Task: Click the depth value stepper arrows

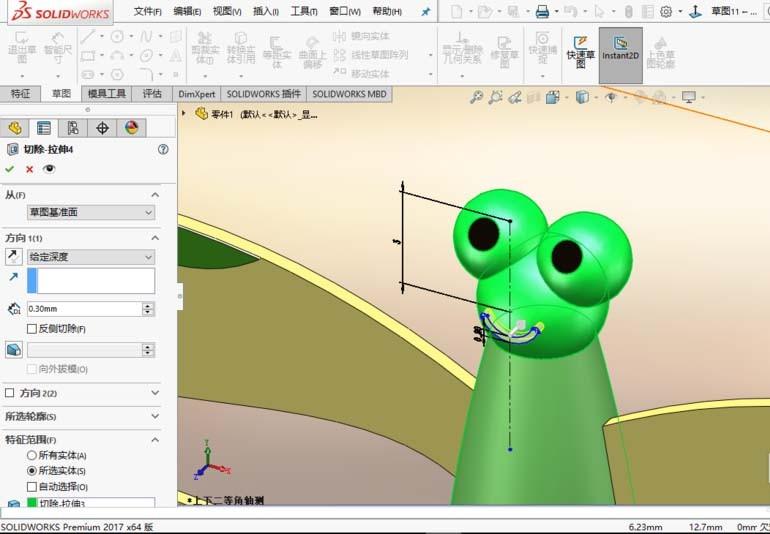Action: [148, 309]
